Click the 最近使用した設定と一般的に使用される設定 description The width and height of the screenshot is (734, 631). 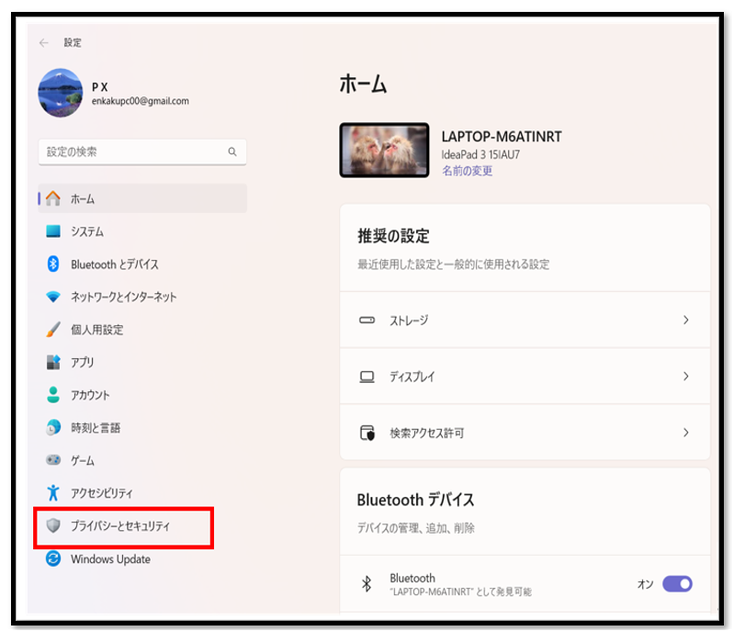point(454,264)
